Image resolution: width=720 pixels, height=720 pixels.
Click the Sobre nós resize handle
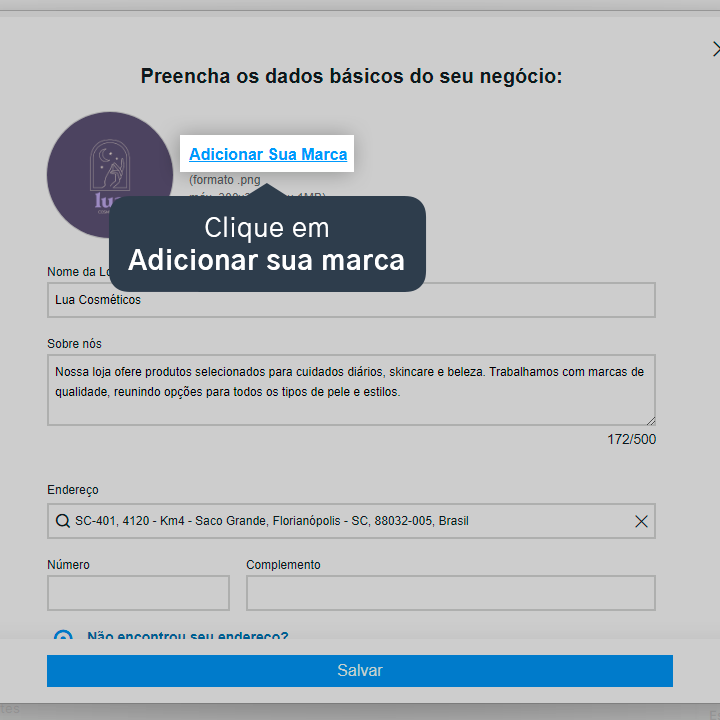(x=651, y=421)
